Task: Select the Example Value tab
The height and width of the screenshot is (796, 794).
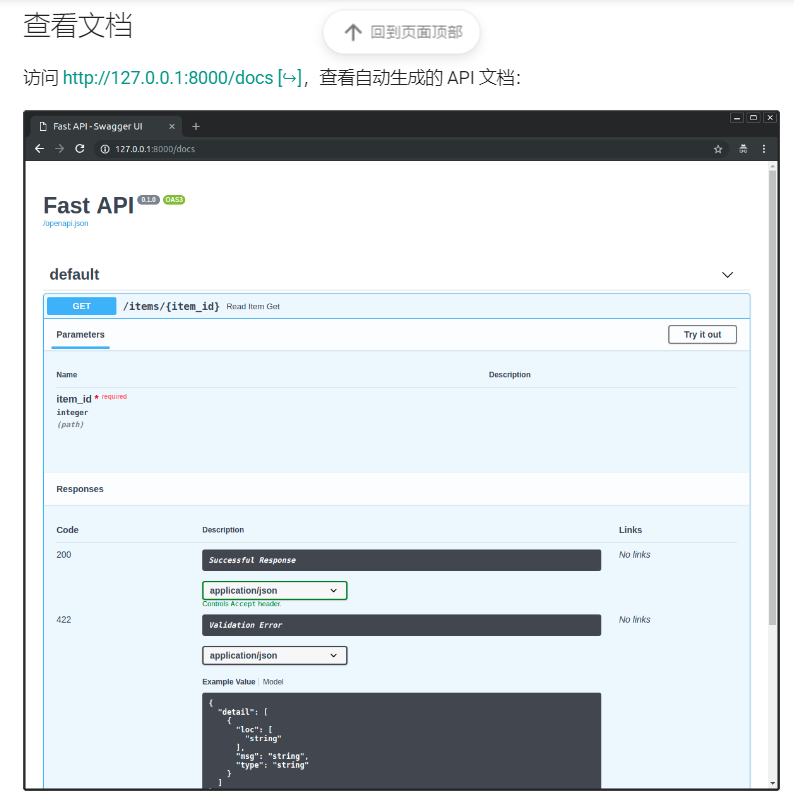Action: [228, 682]
